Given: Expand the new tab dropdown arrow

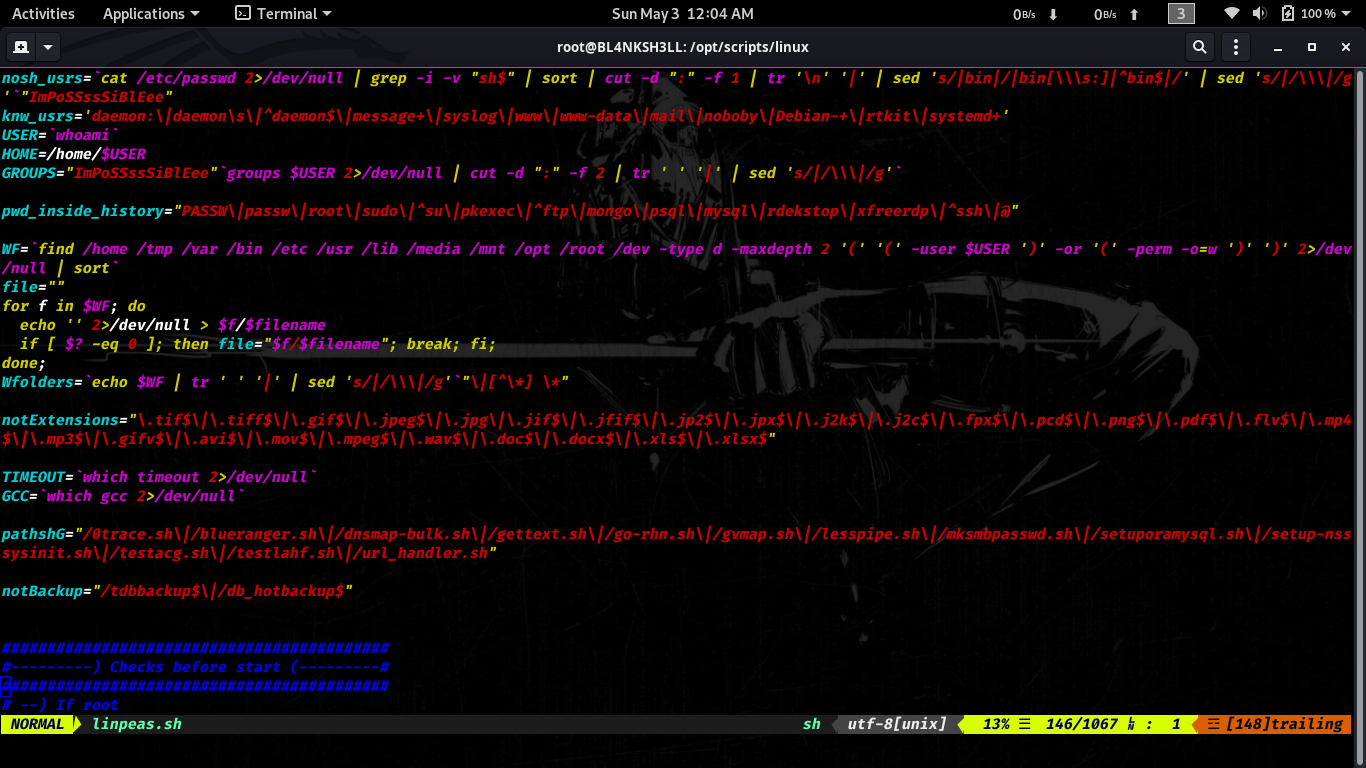Looking at the screenshot, I should (x=47, y=47).
